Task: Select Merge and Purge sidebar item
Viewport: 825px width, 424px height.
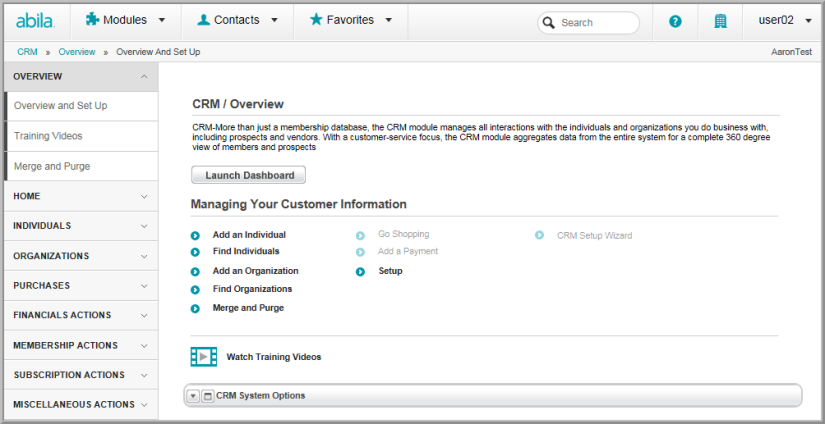Action: [81, 167]
